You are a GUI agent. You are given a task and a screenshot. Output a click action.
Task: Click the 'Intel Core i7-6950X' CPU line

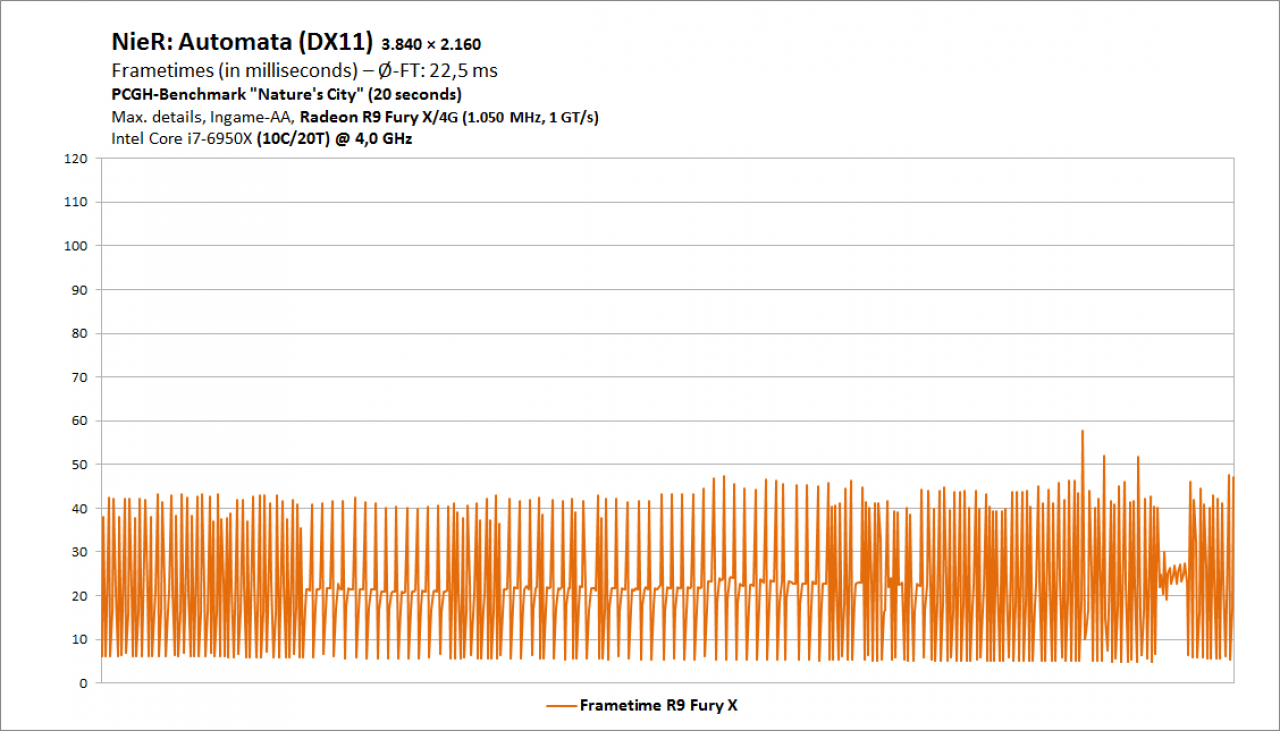click(x=262, y=139)
